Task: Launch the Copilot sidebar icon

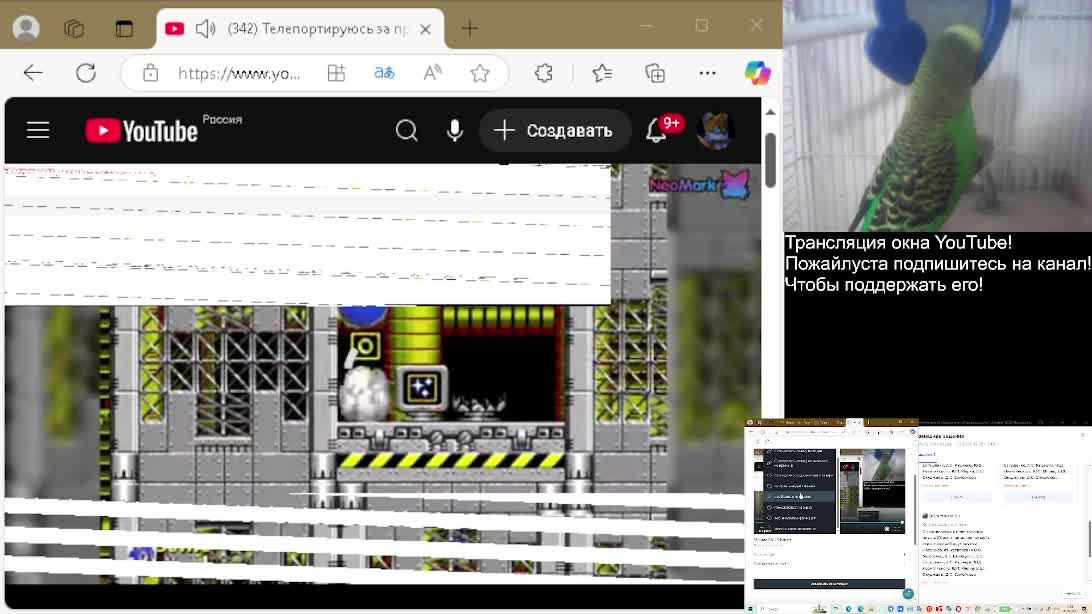Action: (757, 73)
